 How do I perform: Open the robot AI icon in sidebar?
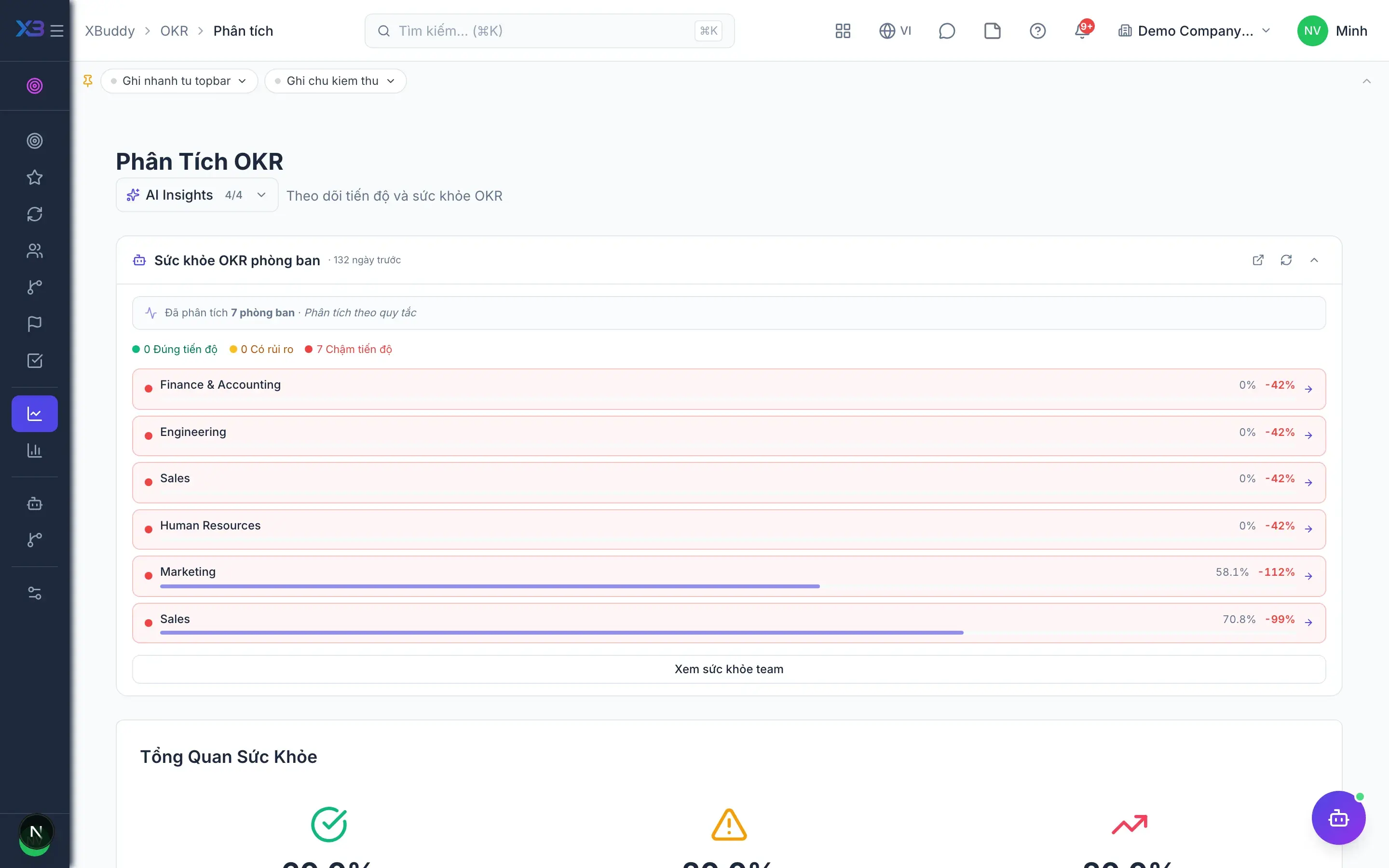(34, 503)
